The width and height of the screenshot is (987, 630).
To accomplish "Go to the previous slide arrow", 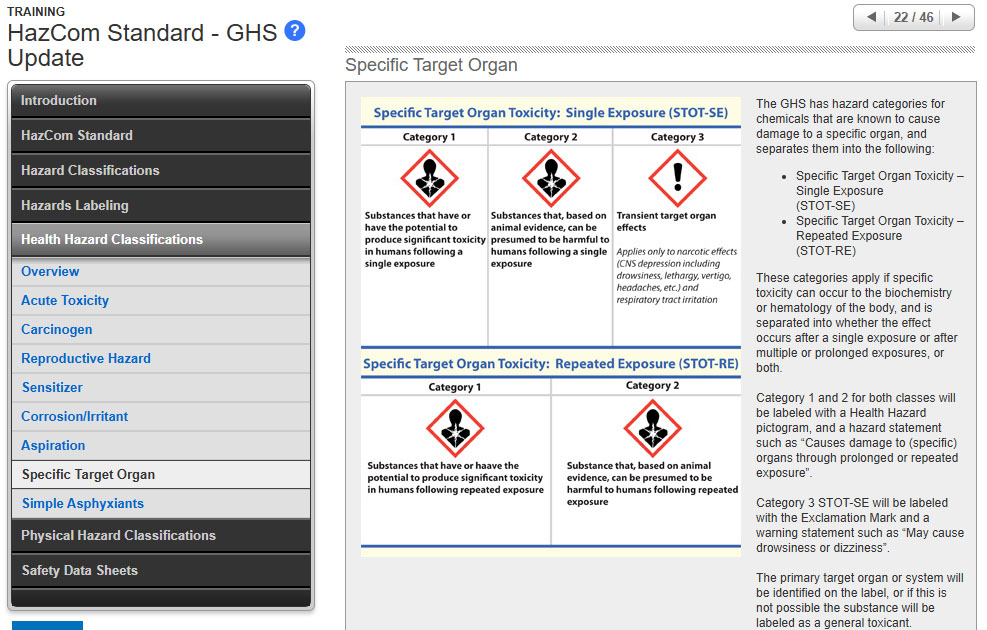I will (871, 17).
